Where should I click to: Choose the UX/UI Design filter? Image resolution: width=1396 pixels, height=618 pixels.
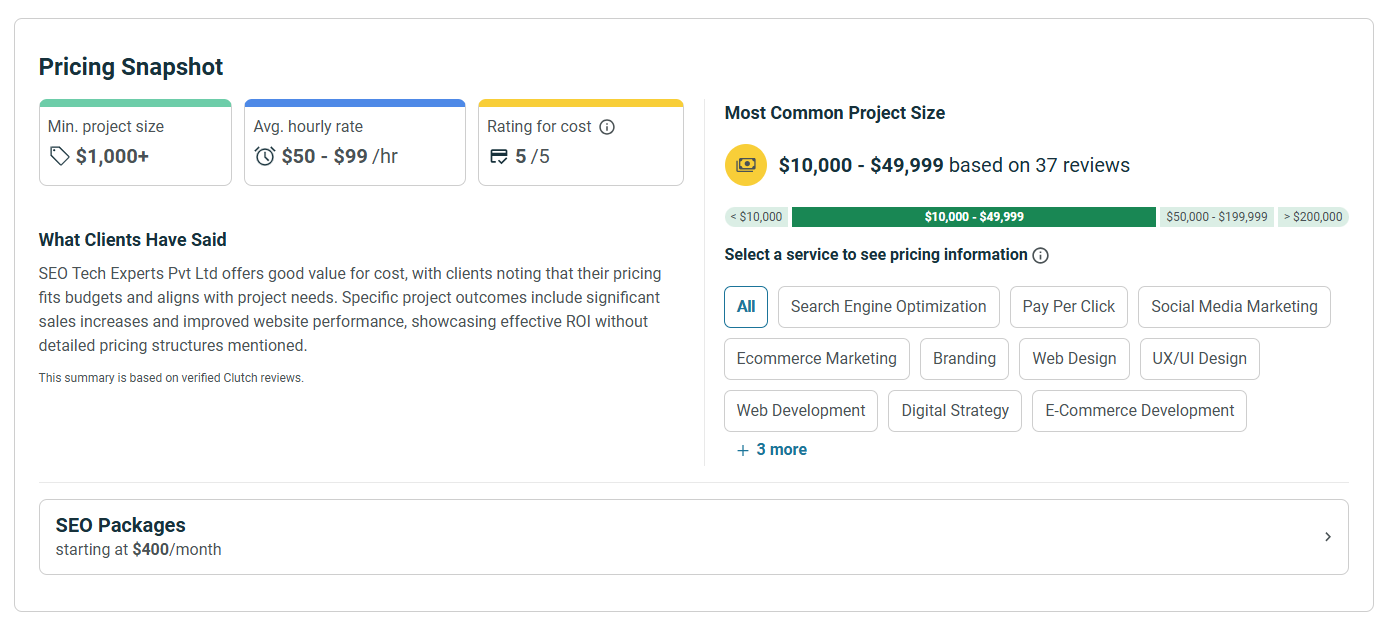[x=1199, y=359]
